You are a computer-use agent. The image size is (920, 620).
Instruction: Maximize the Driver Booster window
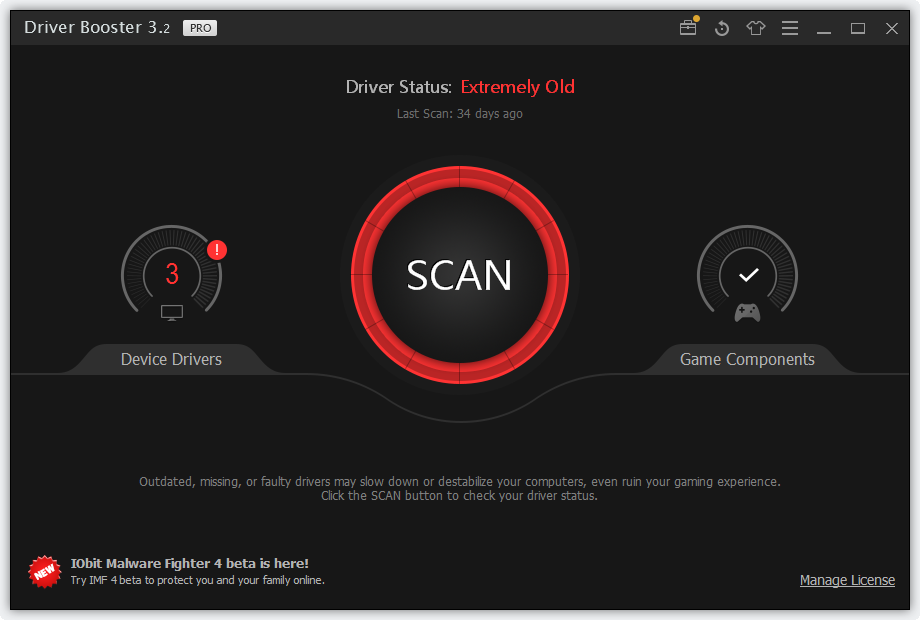point(858,28)
